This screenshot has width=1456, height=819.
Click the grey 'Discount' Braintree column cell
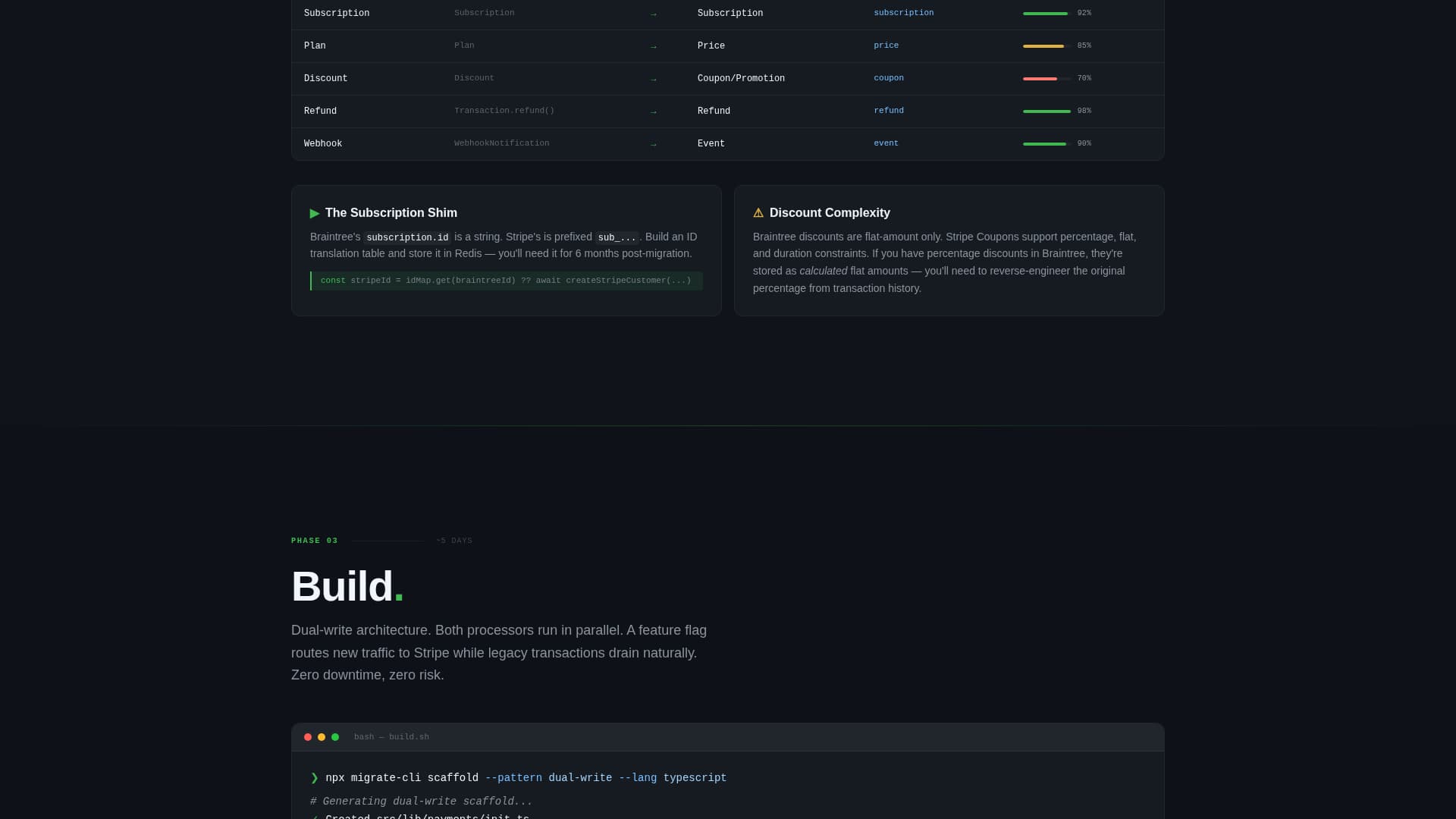point(474,78)
